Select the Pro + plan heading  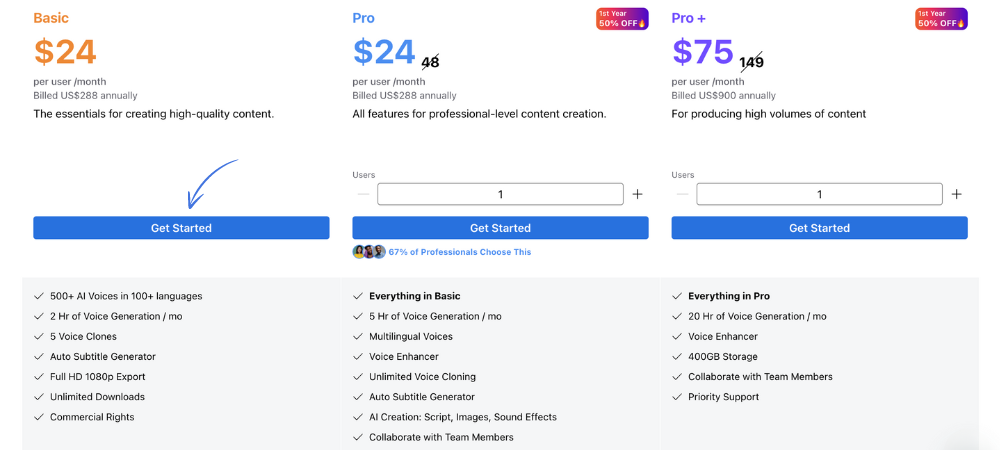689,18
